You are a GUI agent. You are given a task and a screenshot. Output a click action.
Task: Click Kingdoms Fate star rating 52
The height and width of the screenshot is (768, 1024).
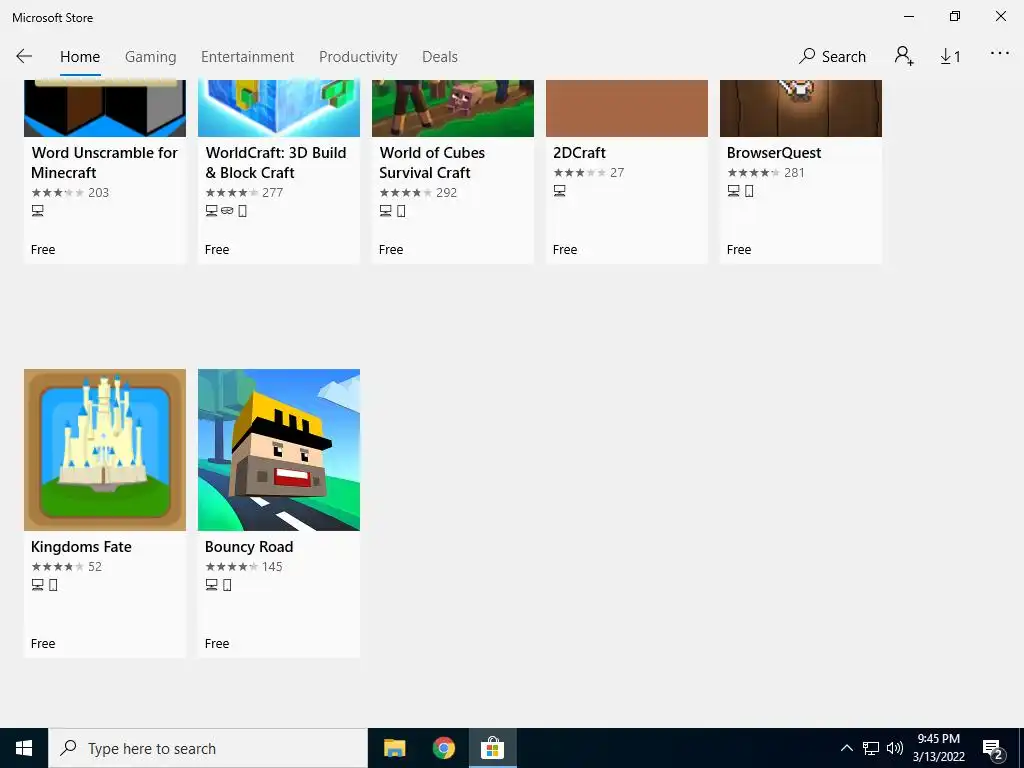point(67,567)
